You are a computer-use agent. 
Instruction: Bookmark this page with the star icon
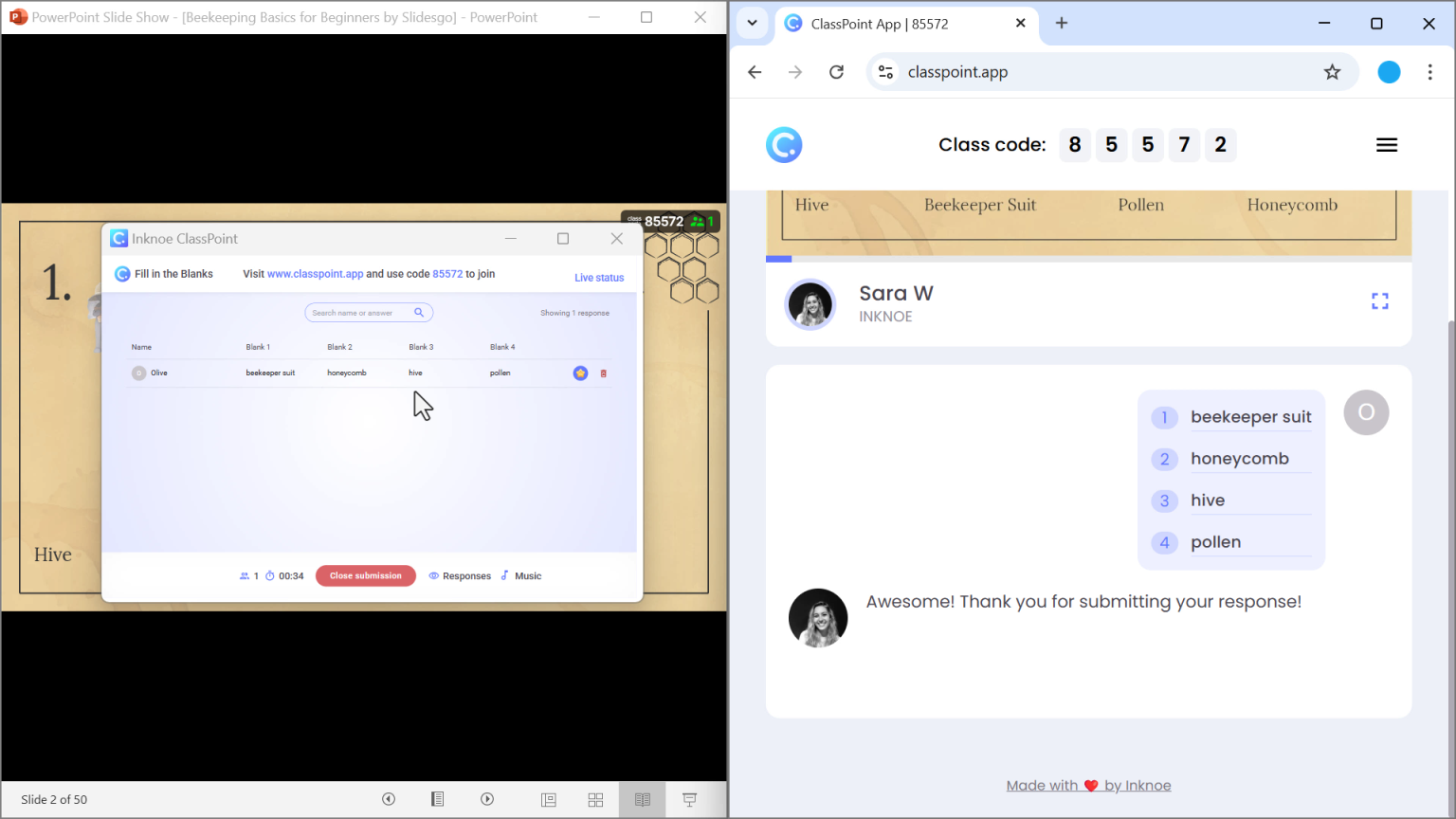(1332, 72)
